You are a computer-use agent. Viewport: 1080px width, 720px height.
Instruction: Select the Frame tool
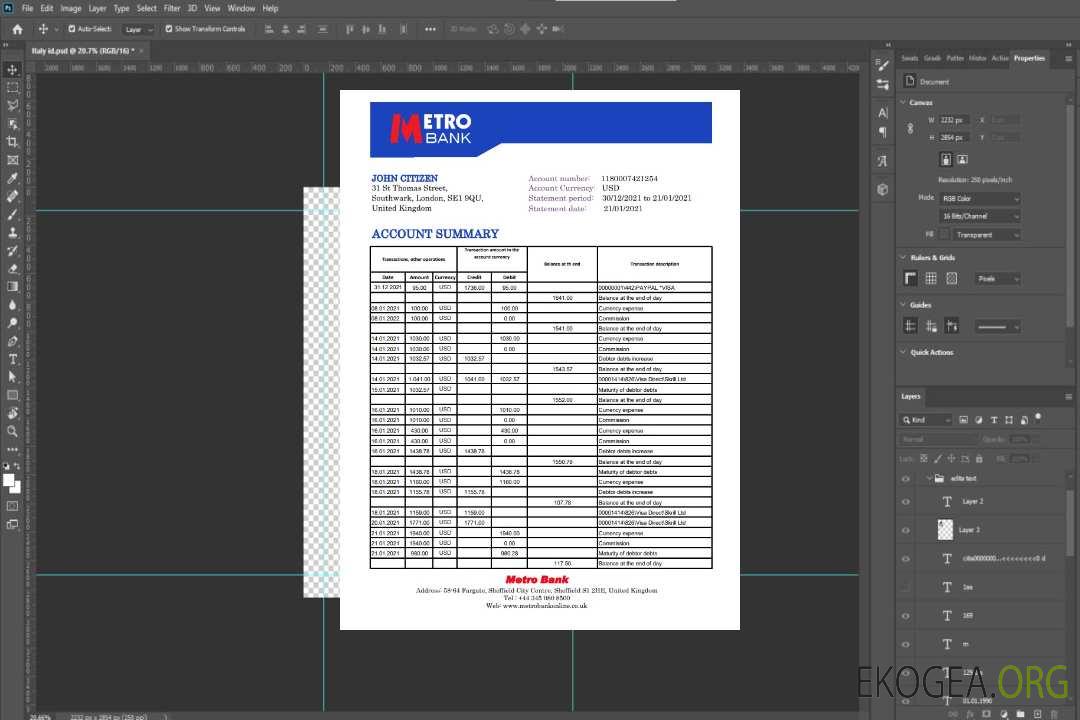[x=12, y=160]
